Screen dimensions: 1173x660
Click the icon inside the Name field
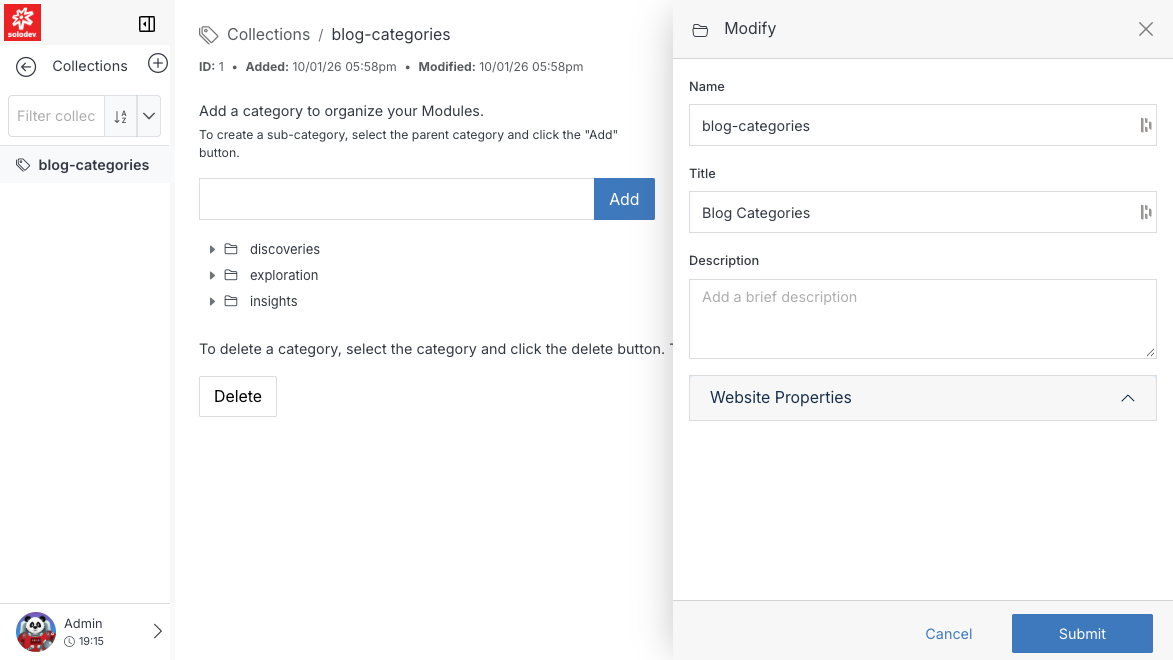tap(1145, 125)
